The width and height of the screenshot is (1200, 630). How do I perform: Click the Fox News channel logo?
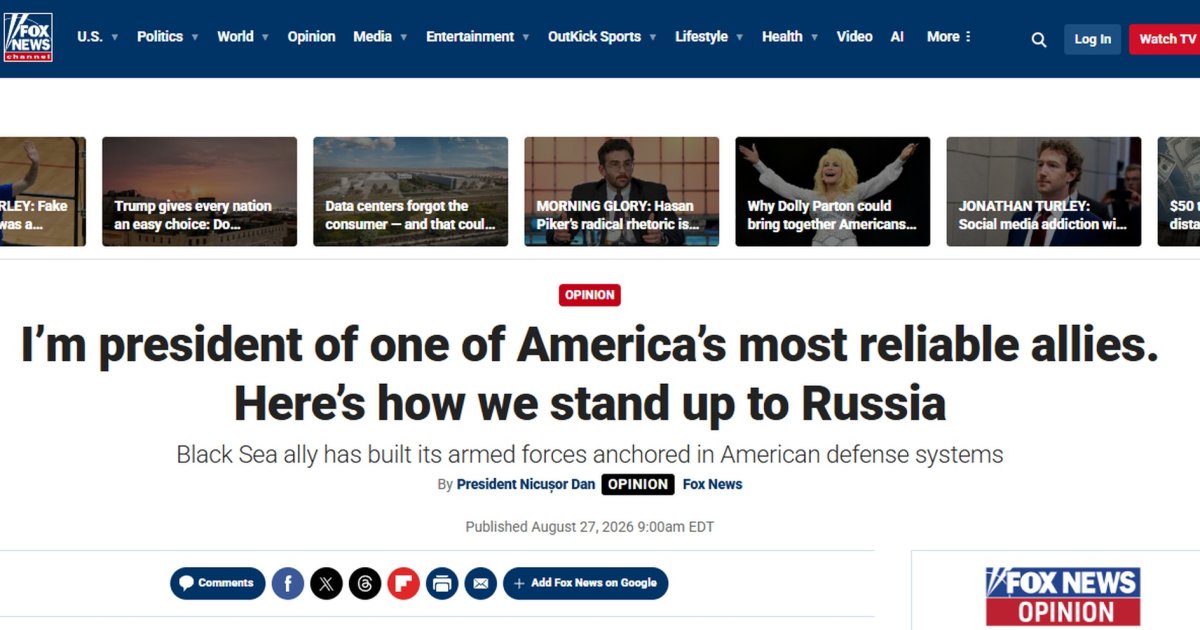click(x=28, y=38)
